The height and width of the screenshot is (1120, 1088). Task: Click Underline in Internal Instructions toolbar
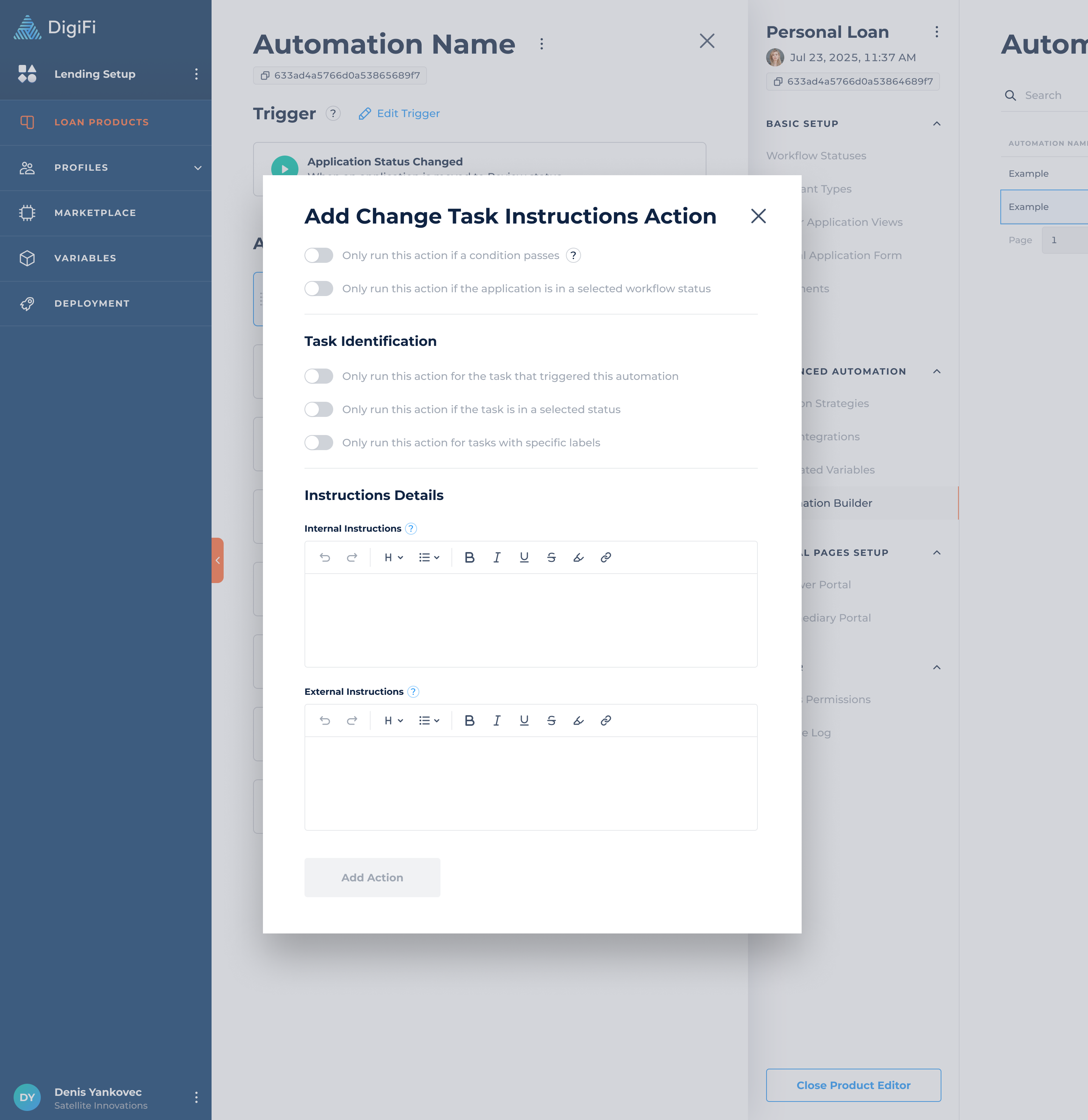point(524,557)
